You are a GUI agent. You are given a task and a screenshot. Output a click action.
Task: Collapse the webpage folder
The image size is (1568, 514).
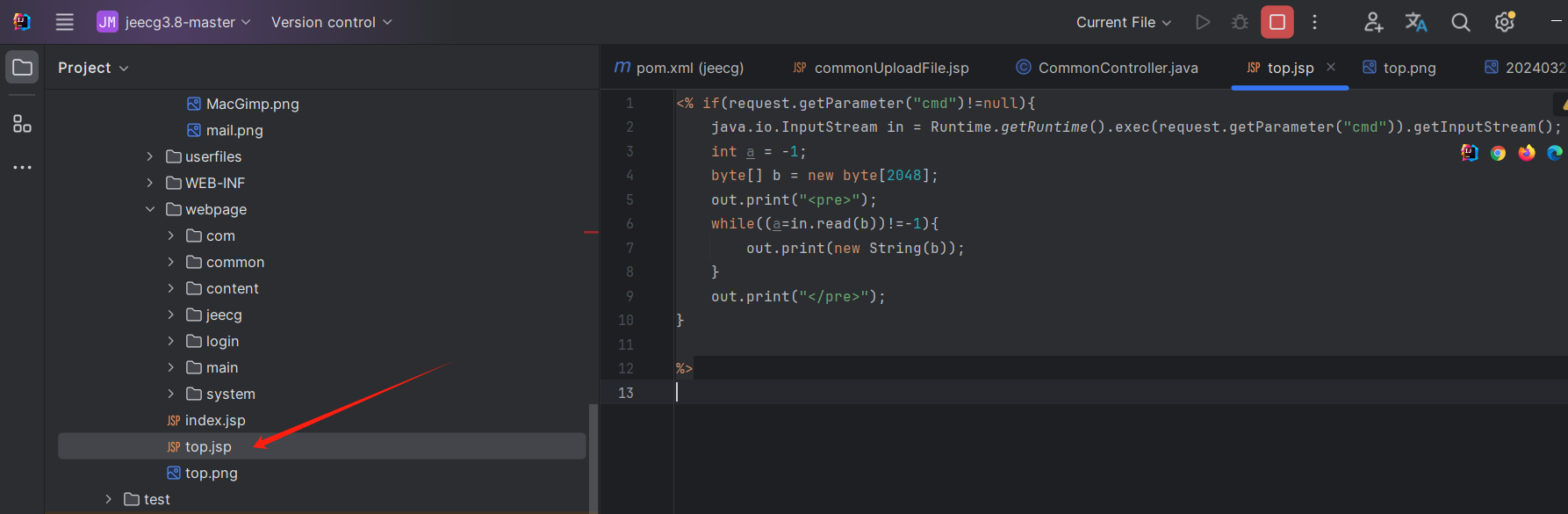pos(150,209)
